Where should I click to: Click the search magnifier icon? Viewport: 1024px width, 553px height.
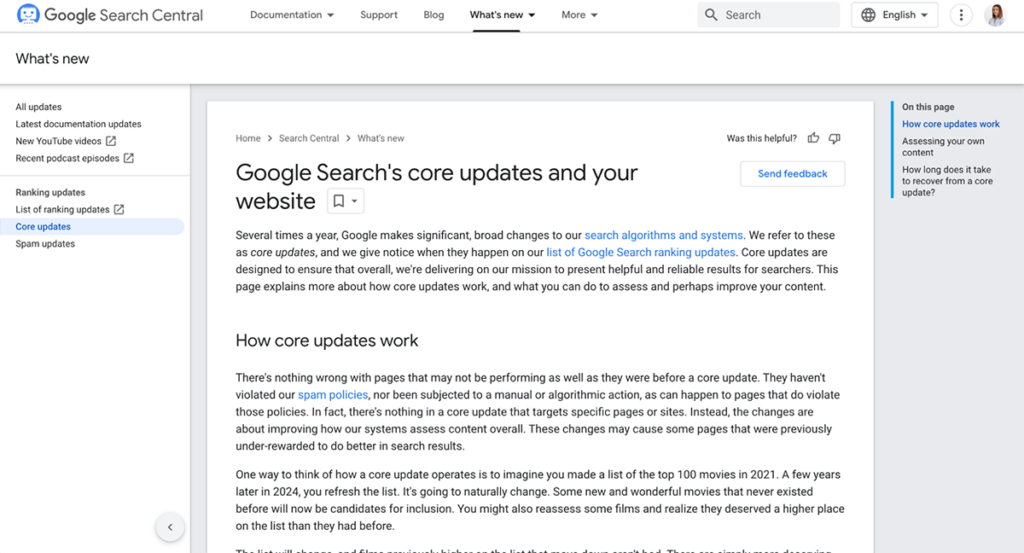click(711, 14)
